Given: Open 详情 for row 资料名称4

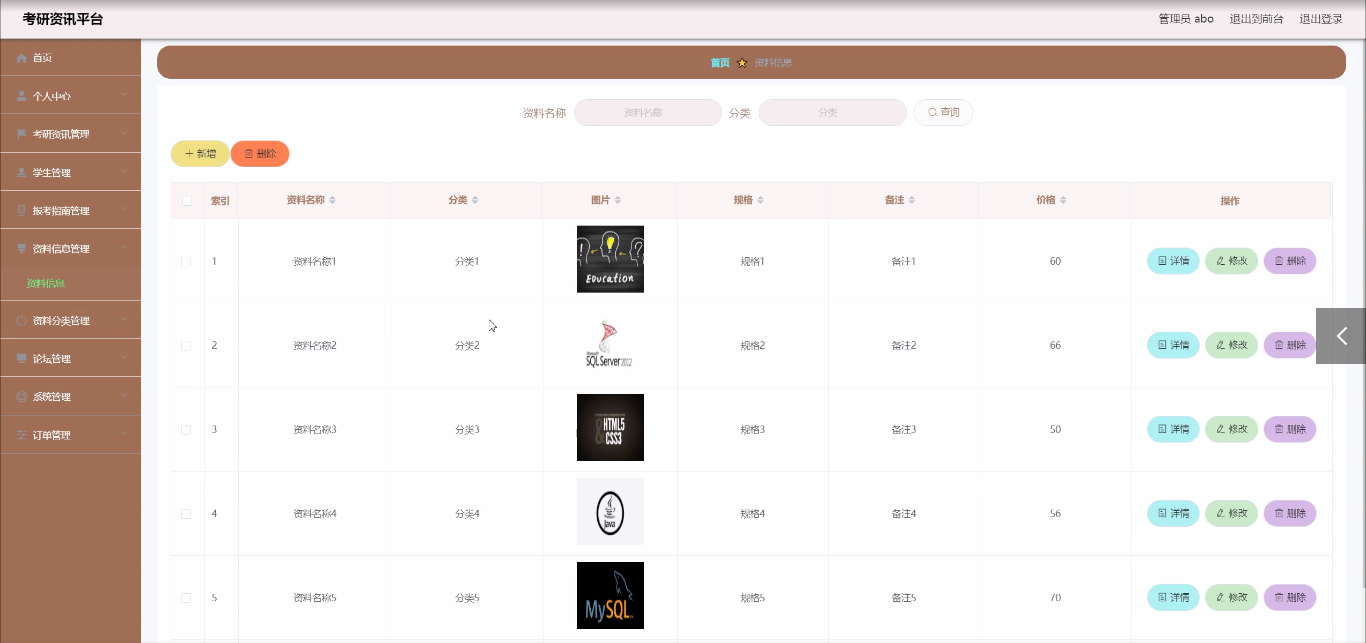Looking at the screenshot, I should coord(1173,513).
